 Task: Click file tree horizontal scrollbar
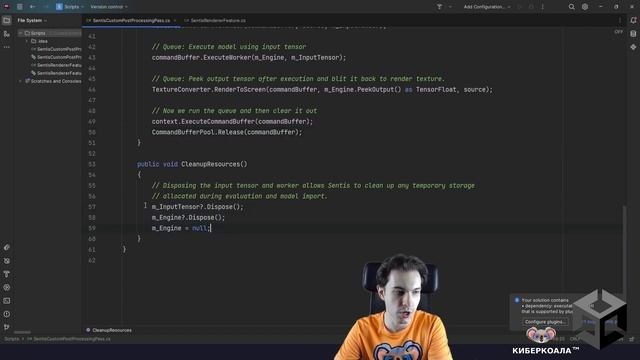(22, 332)
